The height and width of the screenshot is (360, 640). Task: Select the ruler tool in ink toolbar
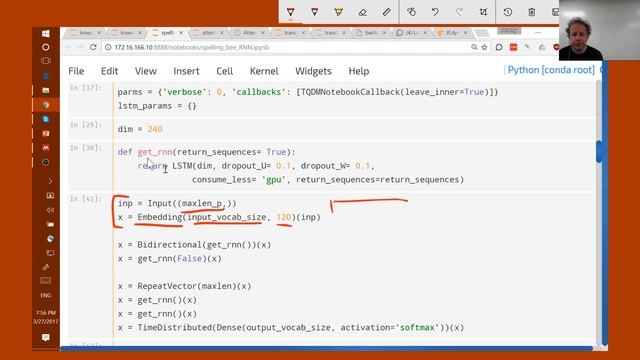pyautogui.click(x=386, y=12)
